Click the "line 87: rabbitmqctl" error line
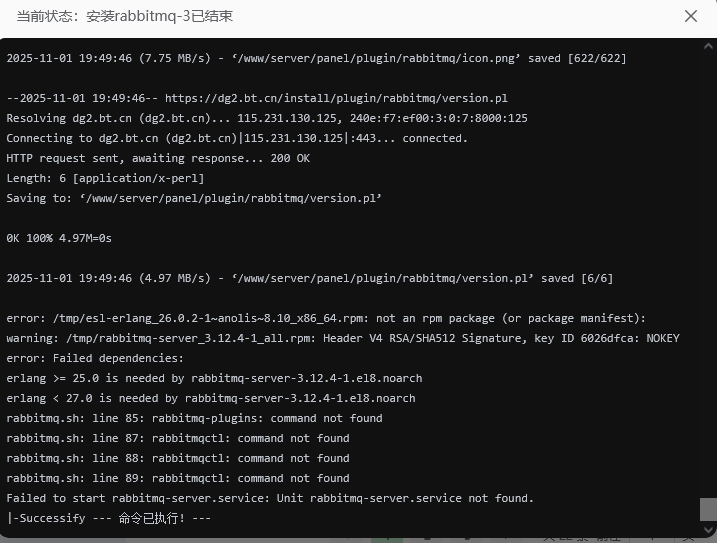The image size is (717, 543). (x=178, y=438)
